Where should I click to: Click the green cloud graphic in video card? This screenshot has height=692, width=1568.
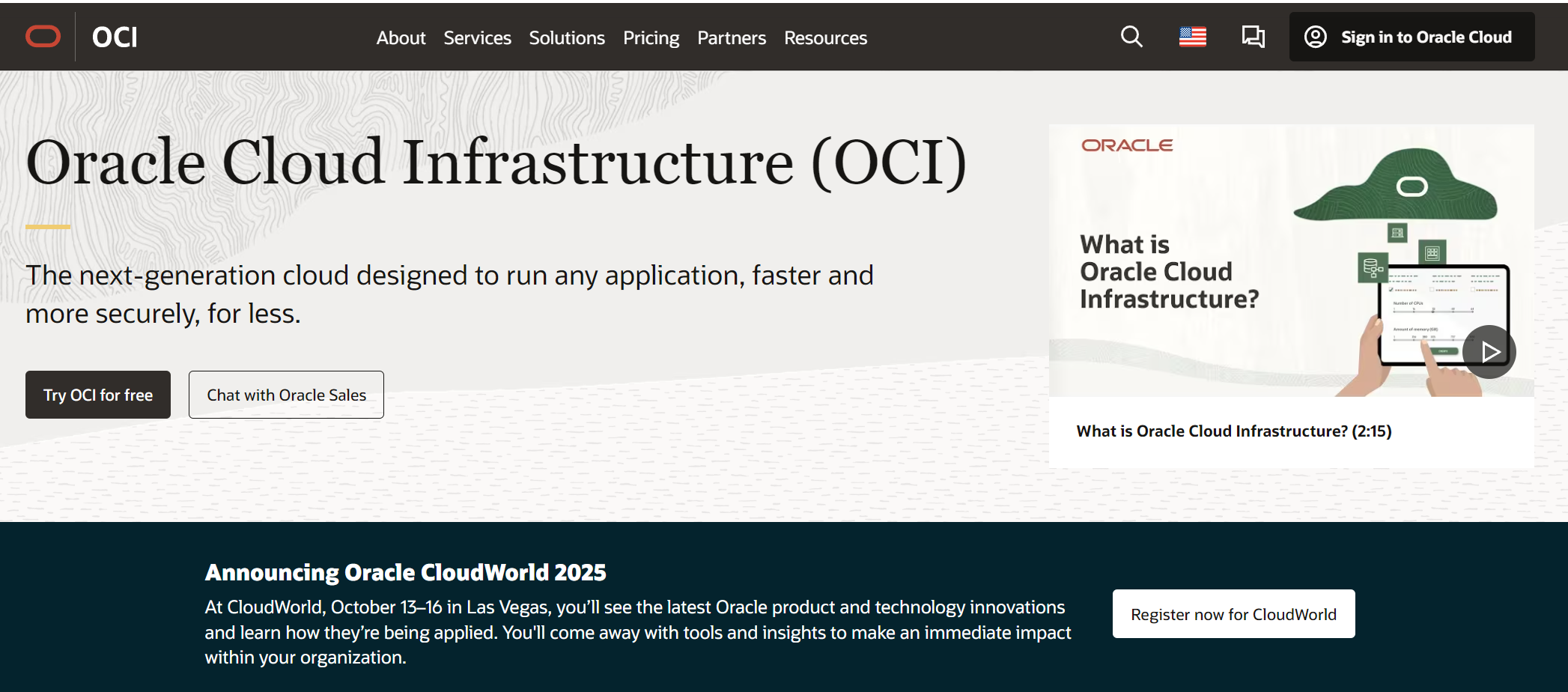coord(1395,184)
